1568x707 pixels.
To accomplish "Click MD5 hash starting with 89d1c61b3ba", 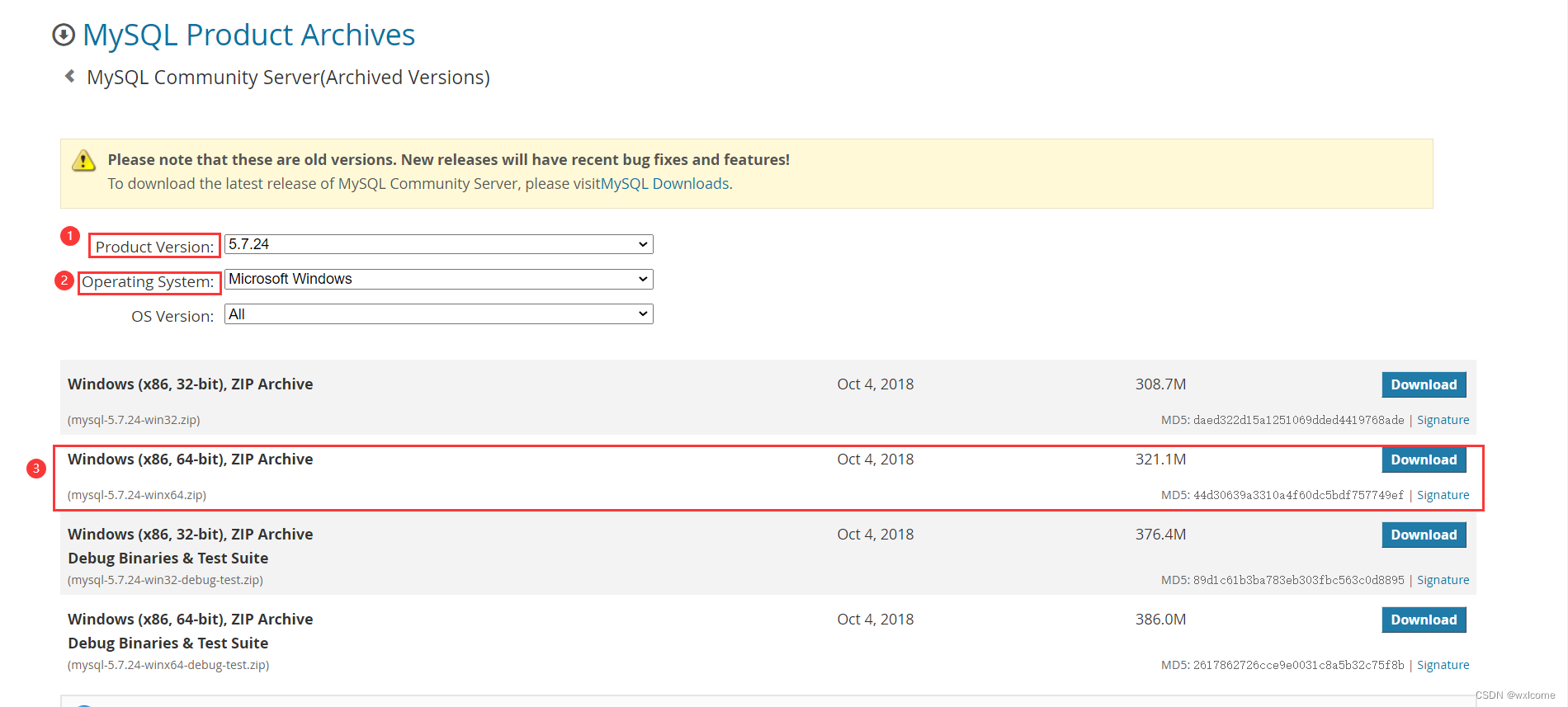I will tap(1298, 580).
